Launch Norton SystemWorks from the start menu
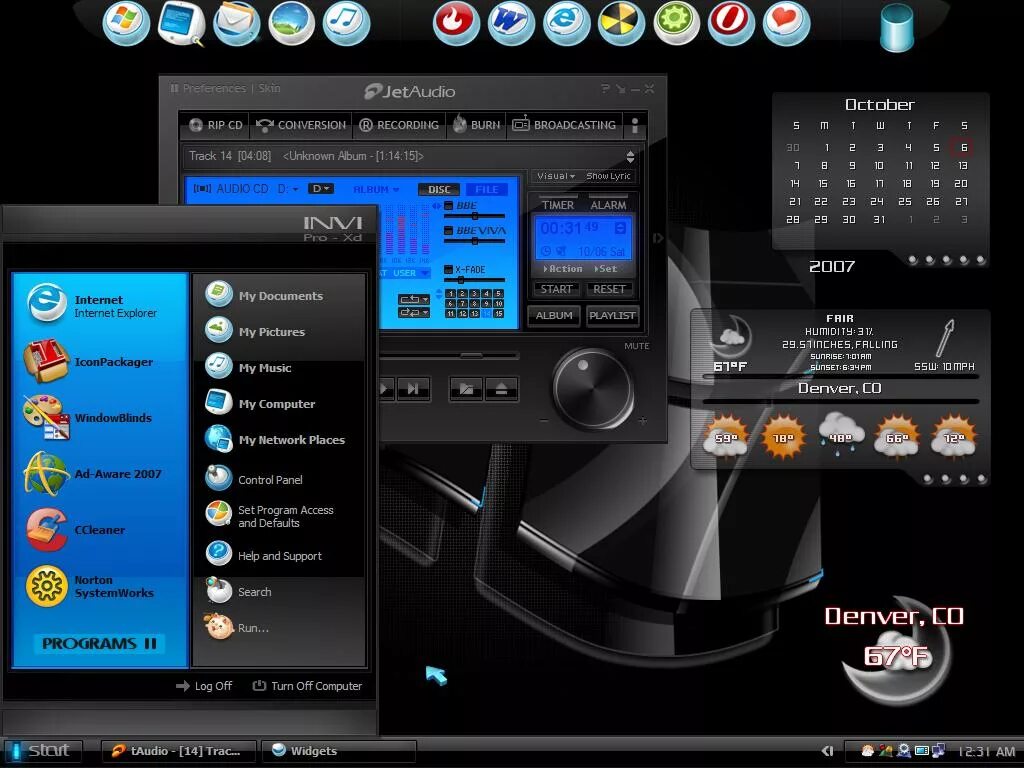The image size is (1024, 768). [x=99, y=586]
